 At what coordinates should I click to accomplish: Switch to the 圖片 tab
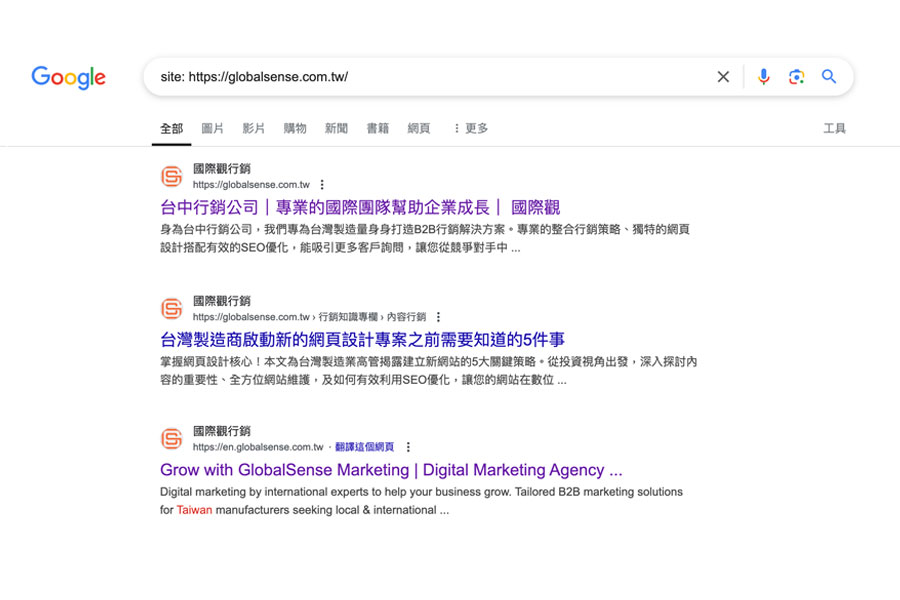point(212,129)
